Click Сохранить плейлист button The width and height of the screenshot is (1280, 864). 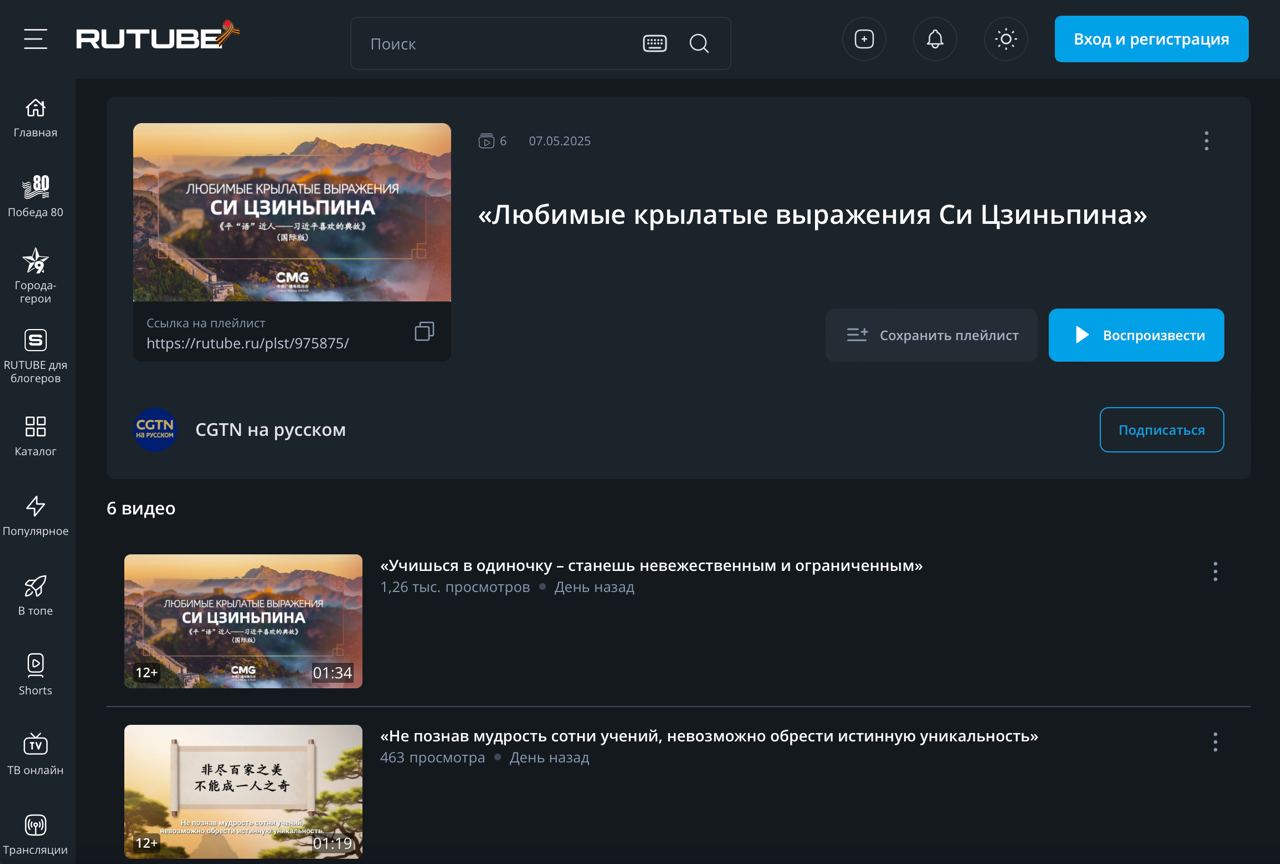(x=932, y=335)
